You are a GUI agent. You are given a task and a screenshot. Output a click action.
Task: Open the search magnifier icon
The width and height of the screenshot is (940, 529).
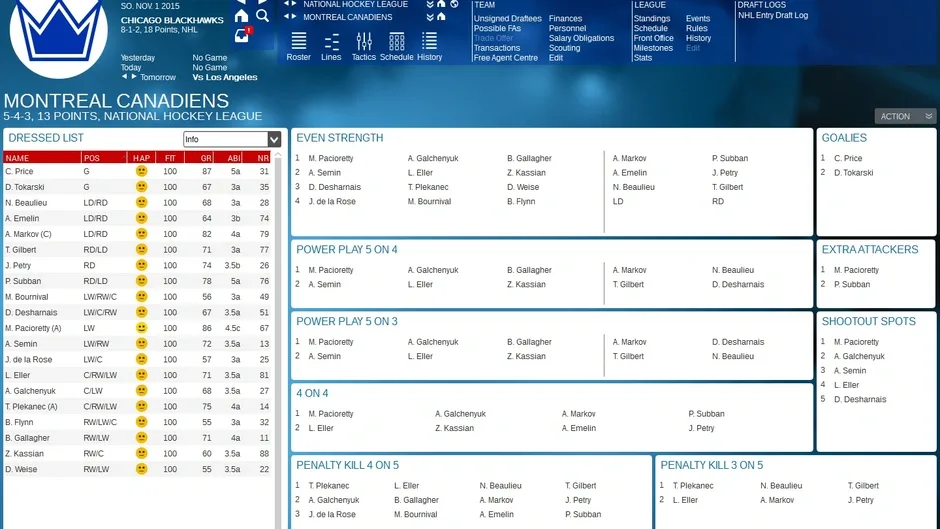click(x=263, y=16)
